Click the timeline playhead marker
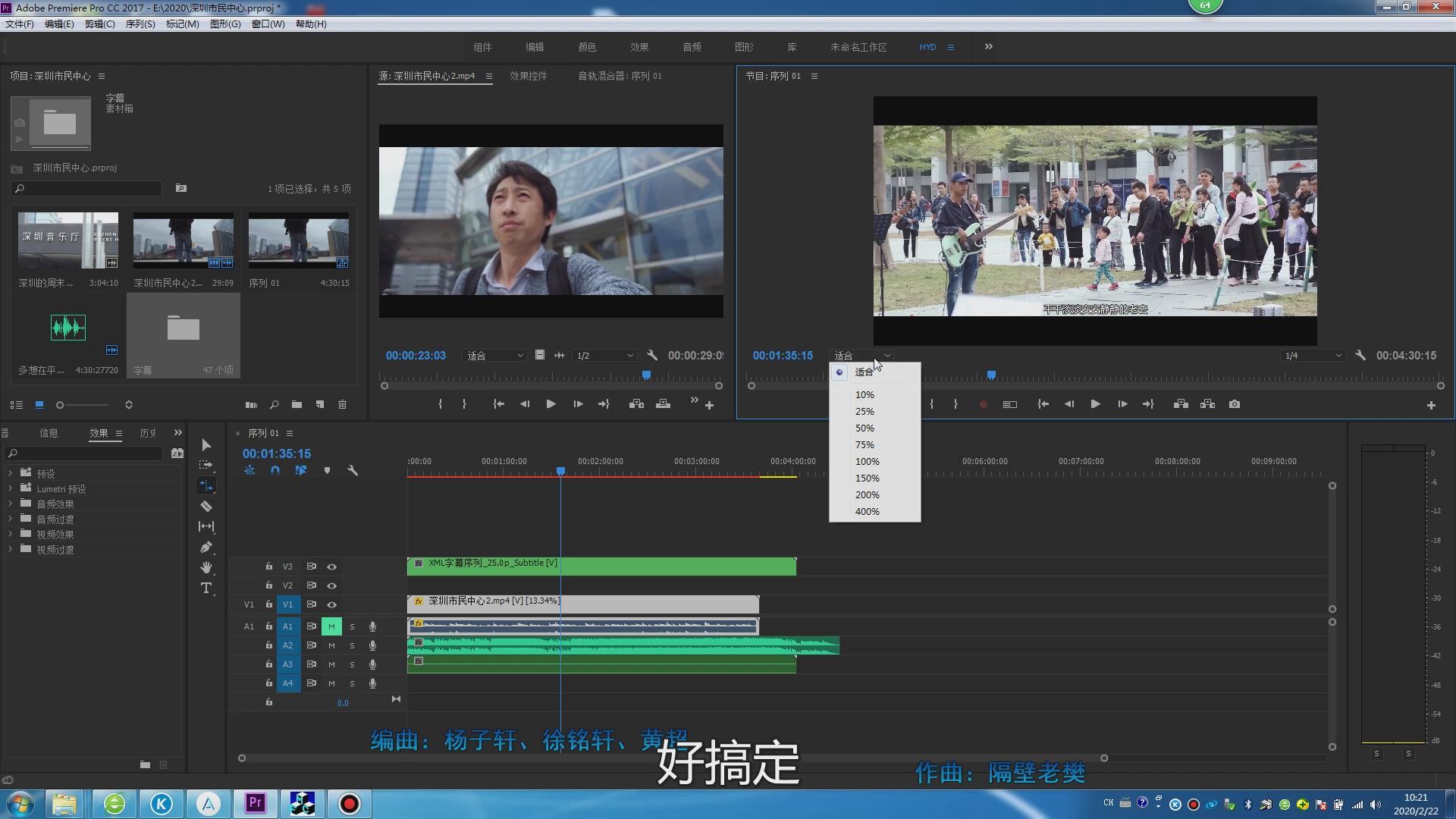This screenshot has height=819, width=1456. (560, 471)
